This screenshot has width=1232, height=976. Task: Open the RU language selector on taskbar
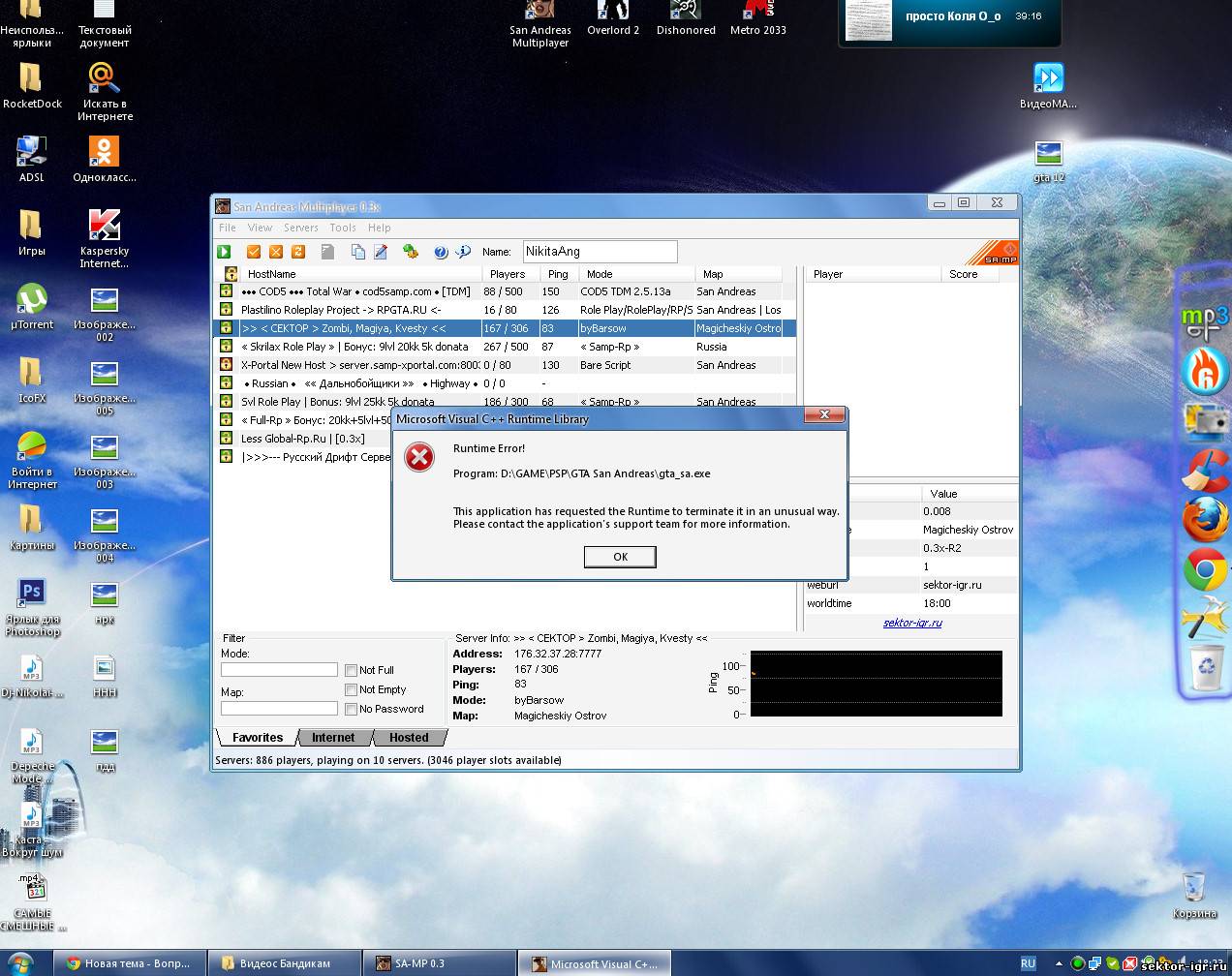point(1029,964)
